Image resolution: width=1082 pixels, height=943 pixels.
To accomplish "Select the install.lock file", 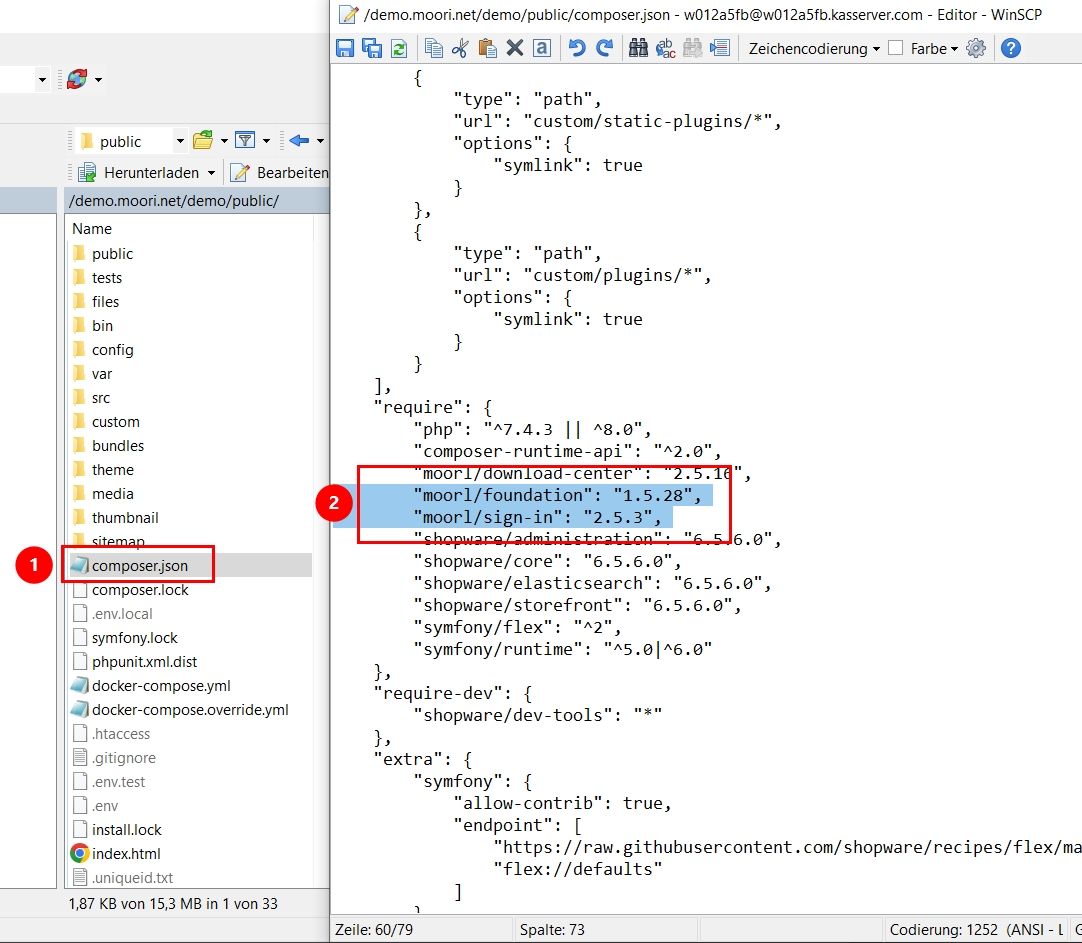I will pos(126,829).
